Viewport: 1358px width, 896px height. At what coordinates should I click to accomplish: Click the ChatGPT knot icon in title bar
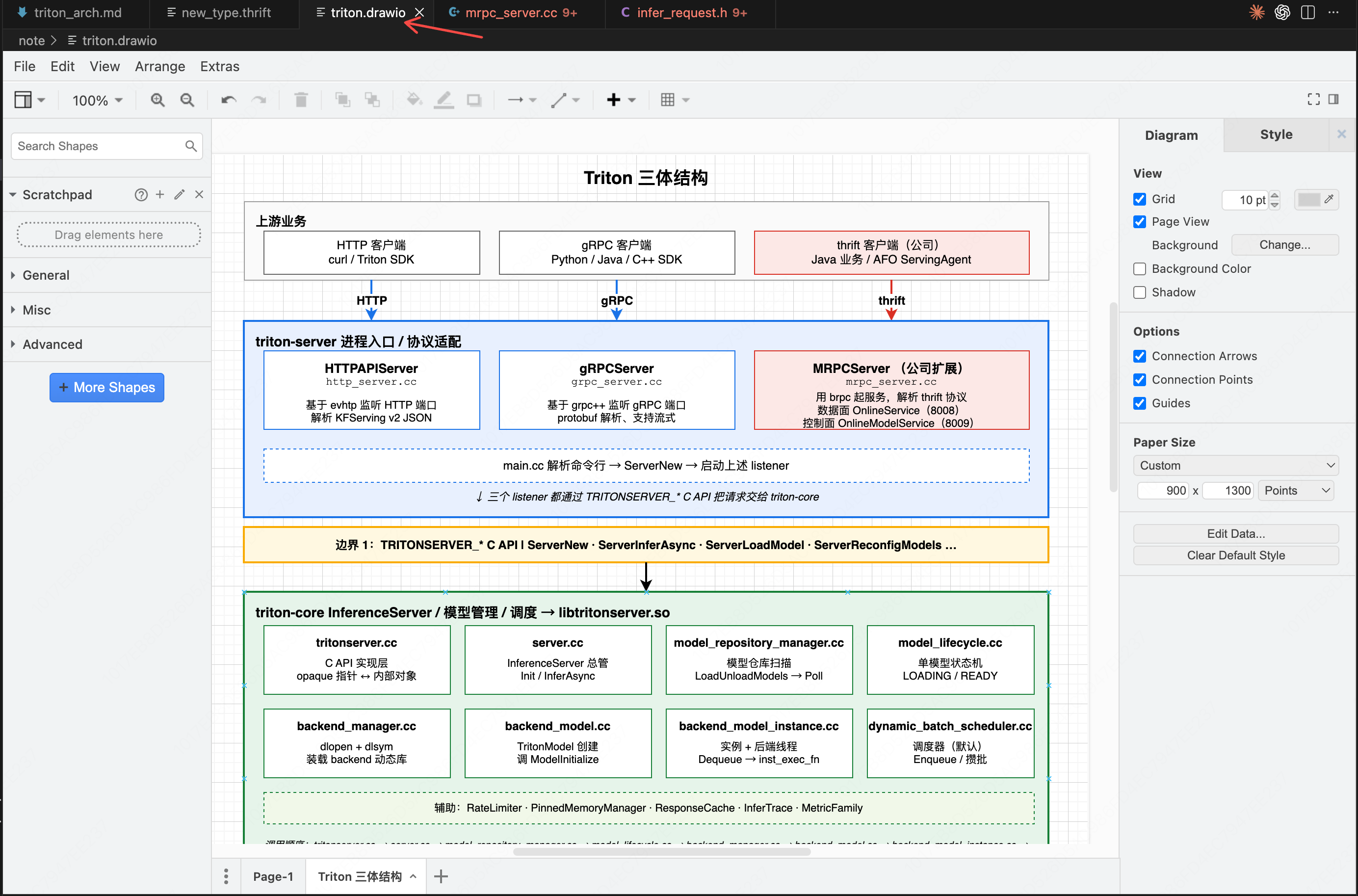tap(1282, 12)
